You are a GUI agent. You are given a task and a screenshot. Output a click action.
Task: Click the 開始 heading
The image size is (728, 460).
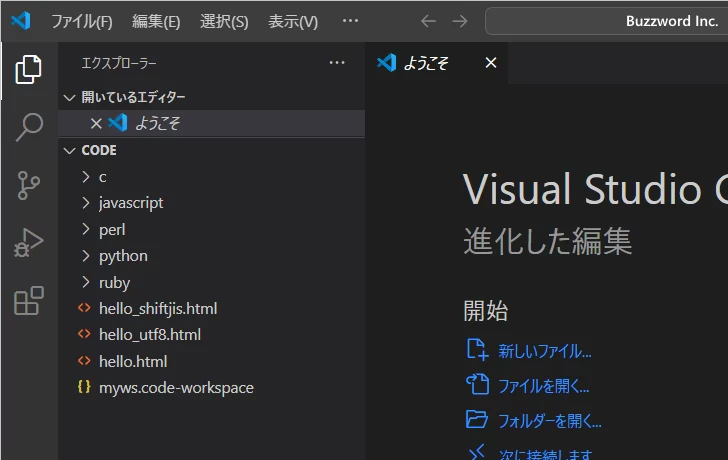coord(486,311)
